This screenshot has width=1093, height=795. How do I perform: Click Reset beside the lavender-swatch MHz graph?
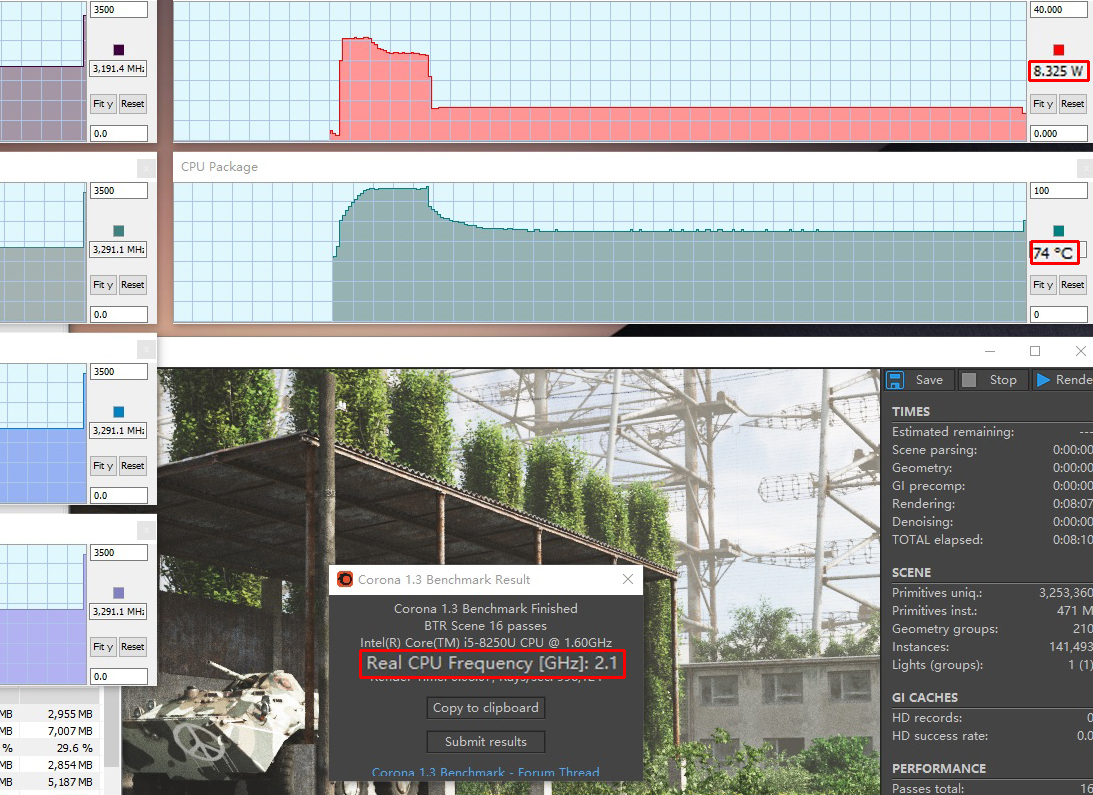(132, 646)
